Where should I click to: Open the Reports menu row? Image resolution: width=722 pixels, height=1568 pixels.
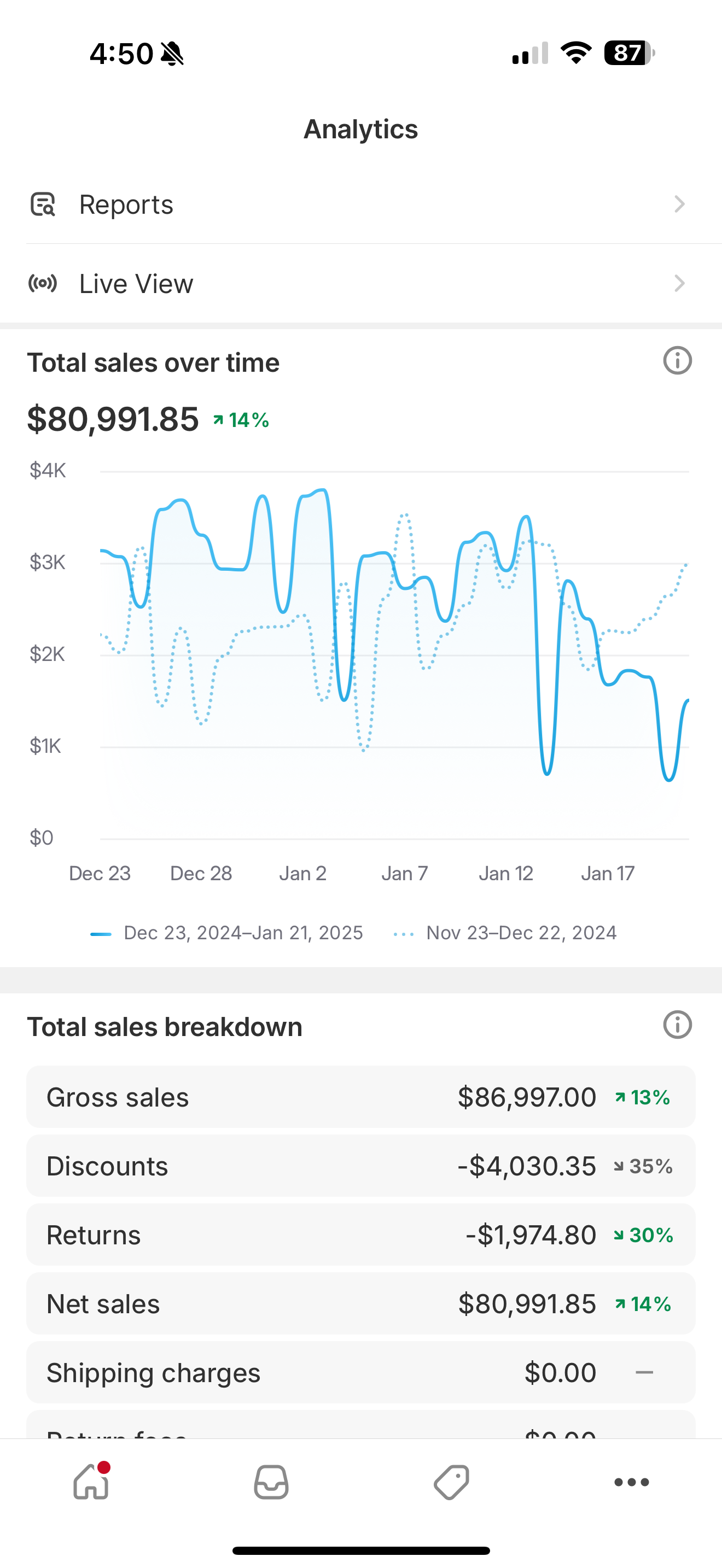360,204
